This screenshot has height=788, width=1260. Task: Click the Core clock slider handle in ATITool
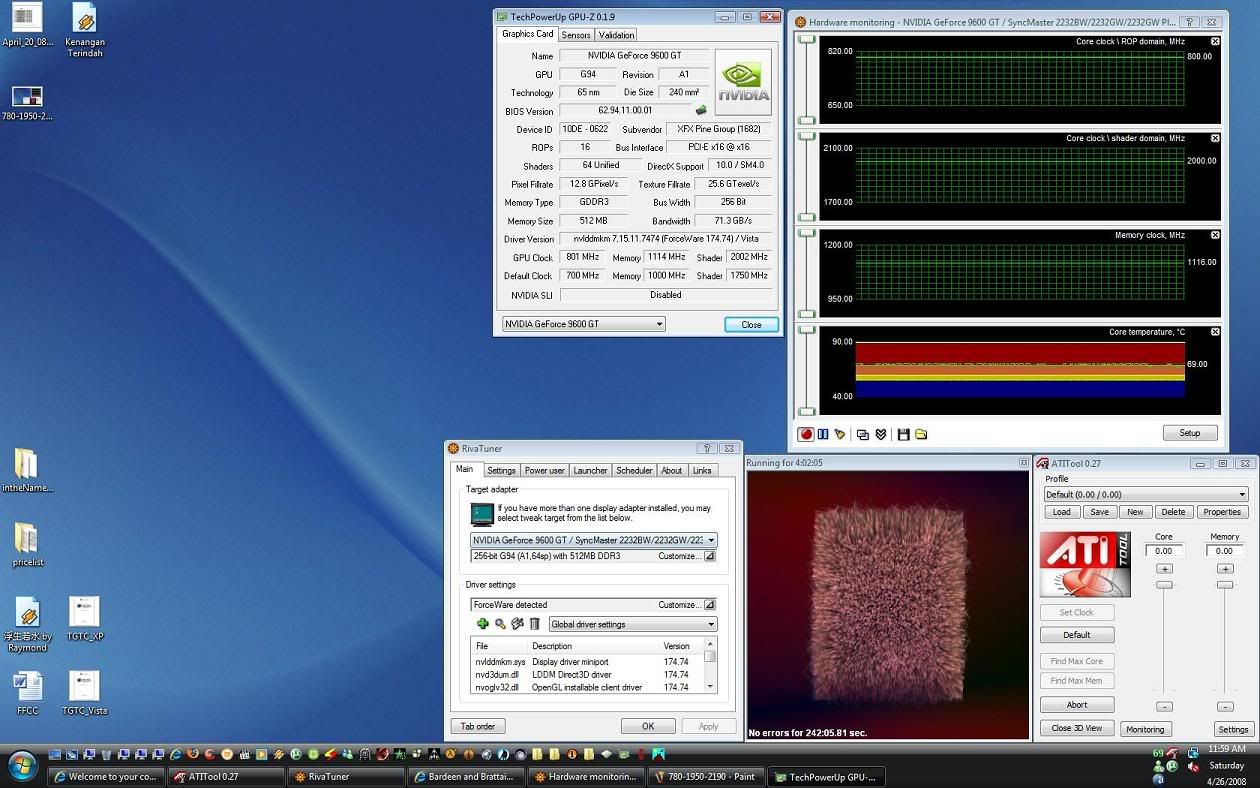tap(1164, 584)
